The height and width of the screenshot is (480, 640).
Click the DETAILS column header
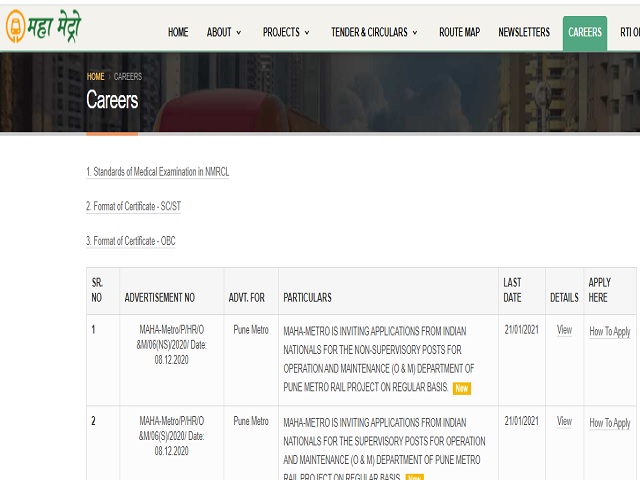(x=564, y=298)
